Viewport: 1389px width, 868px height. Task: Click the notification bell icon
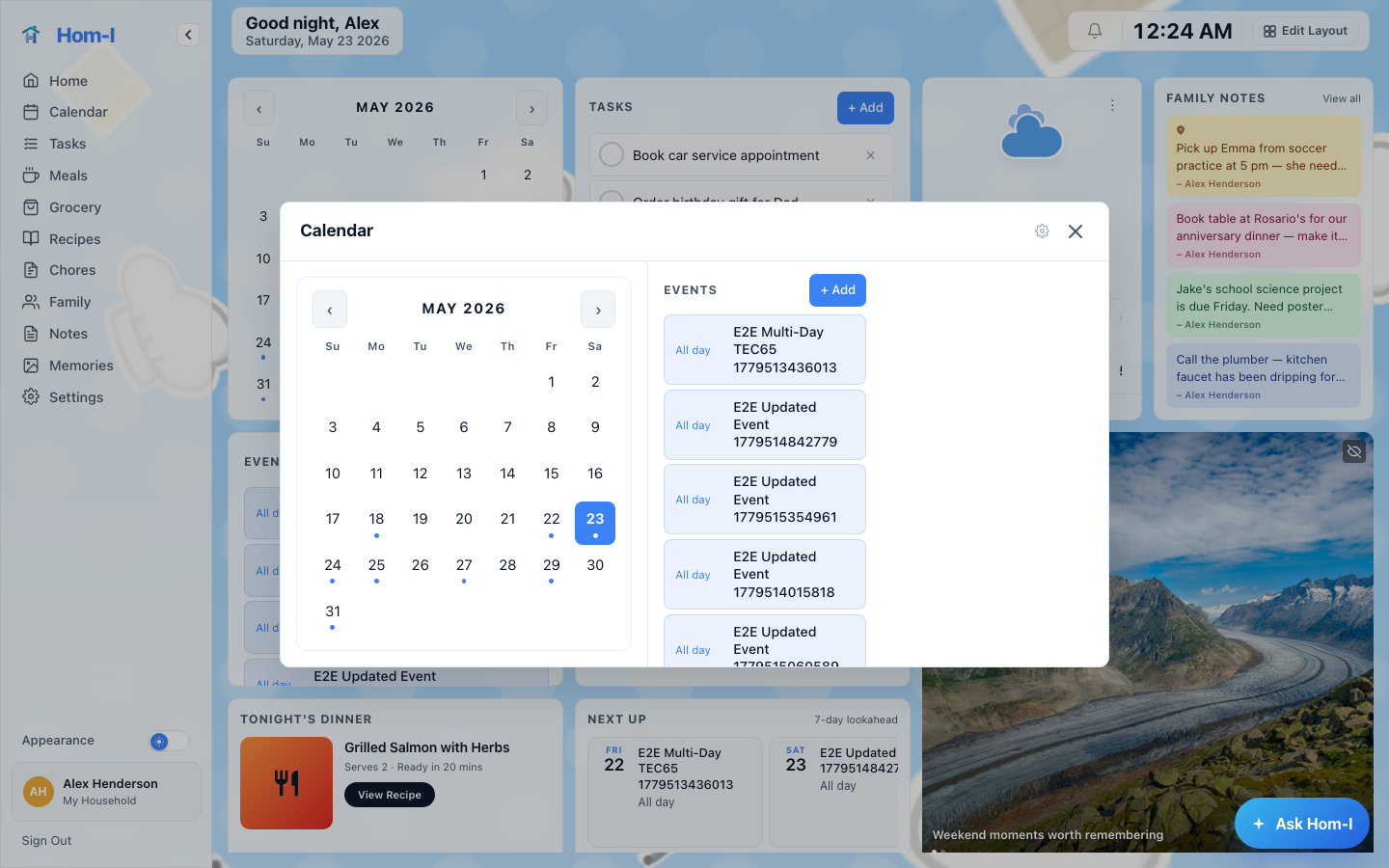coord(1095,31)
